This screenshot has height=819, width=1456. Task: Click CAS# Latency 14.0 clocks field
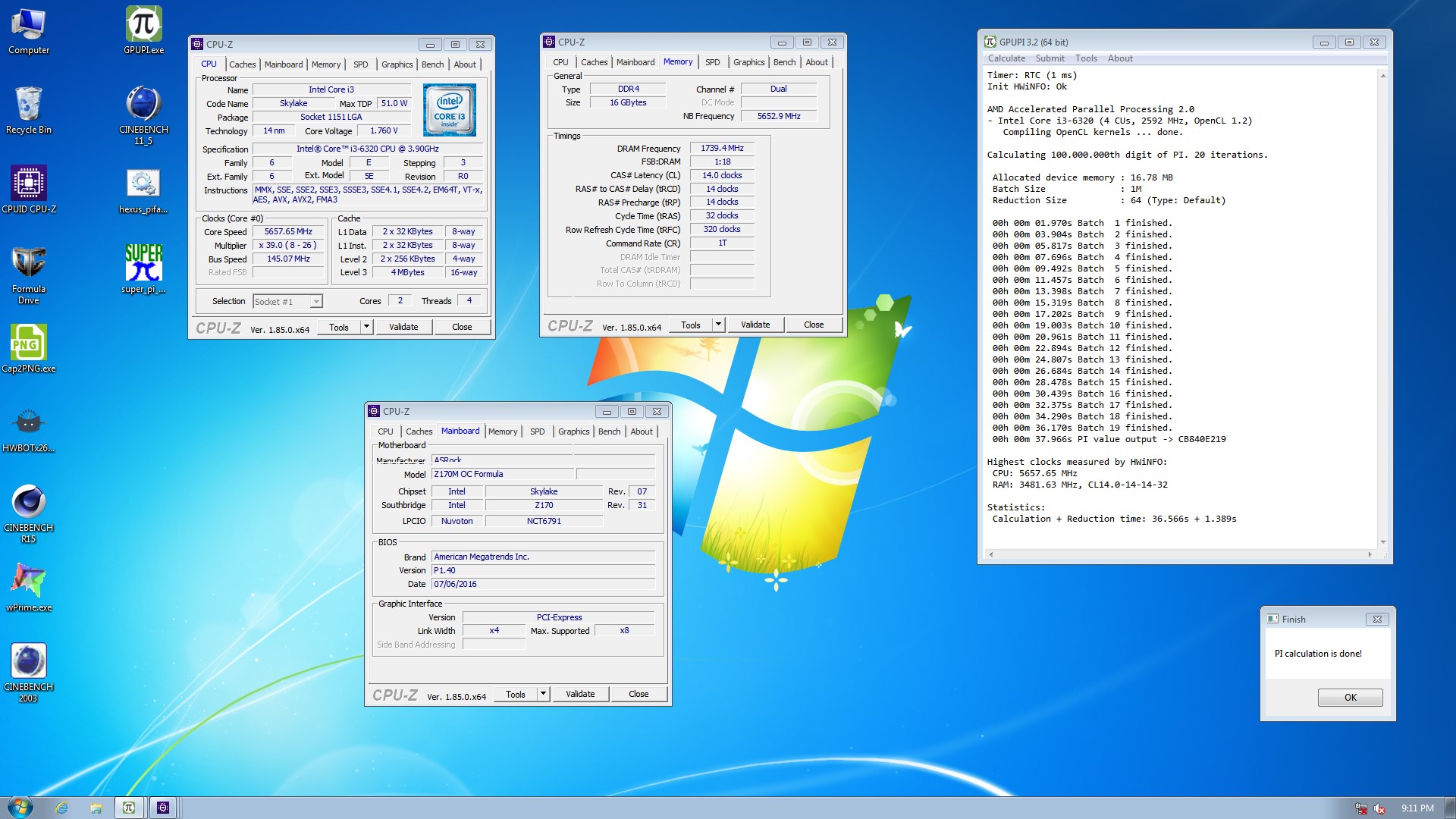(x=722, y=175)
